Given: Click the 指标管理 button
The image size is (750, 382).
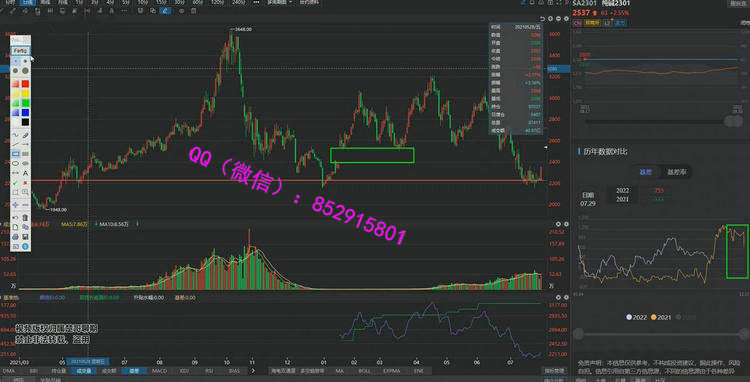Looking at the screenshot, I should click(x=554, y=371).
